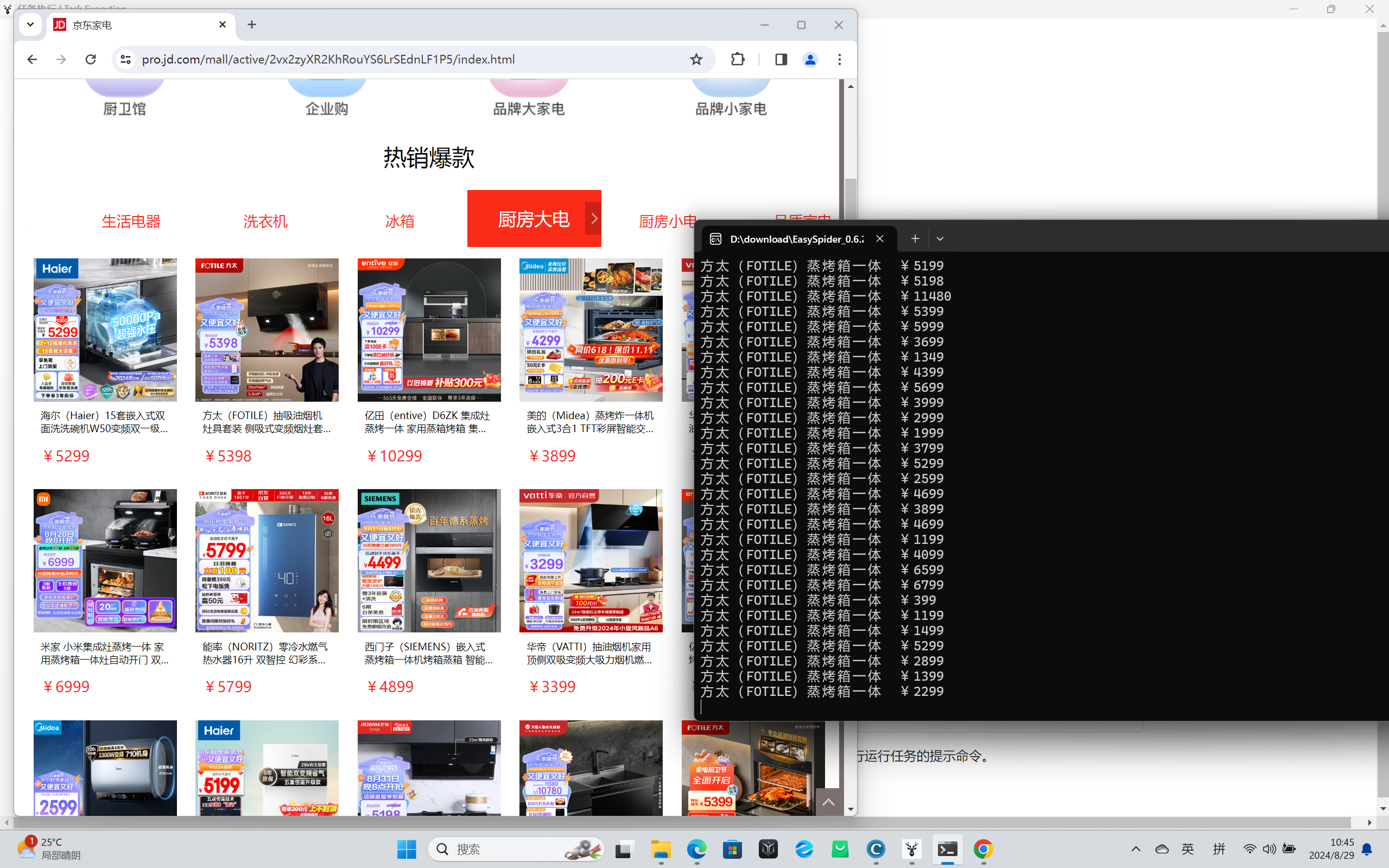Click 能率（NORITZ）零冷水 product title

(x=267, y=653)
